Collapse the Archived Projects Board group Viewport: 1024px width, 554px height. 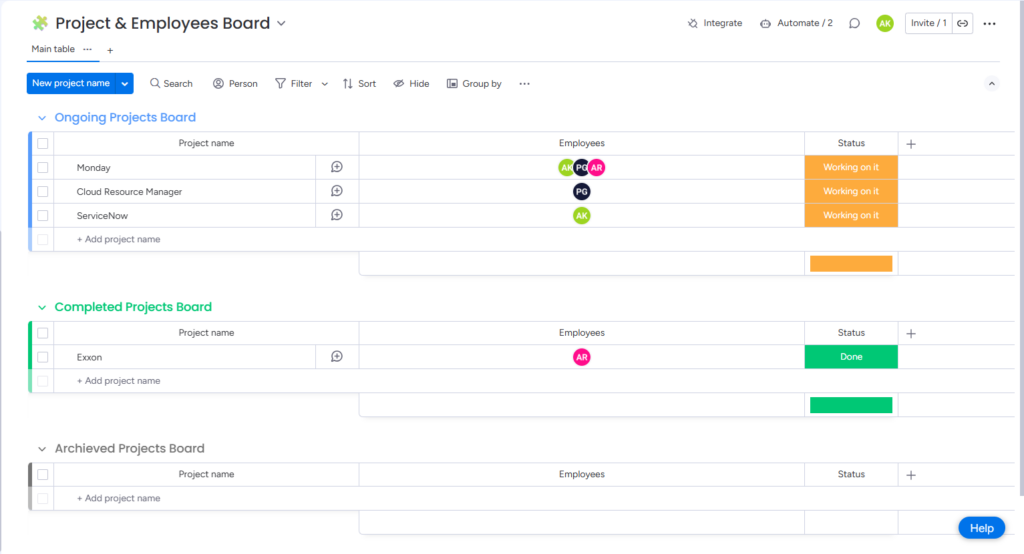point(42,449)
